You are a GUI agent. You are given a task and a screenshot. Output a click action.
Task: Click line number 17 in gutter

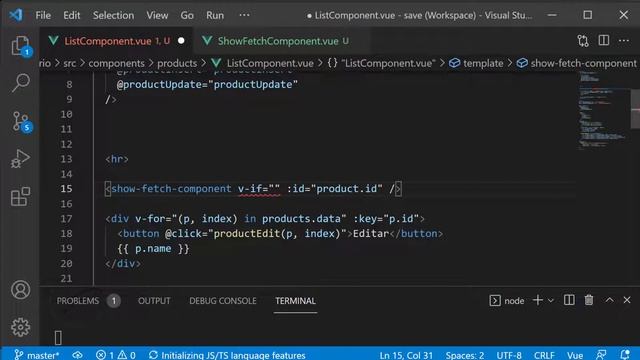tap(66, 219)
